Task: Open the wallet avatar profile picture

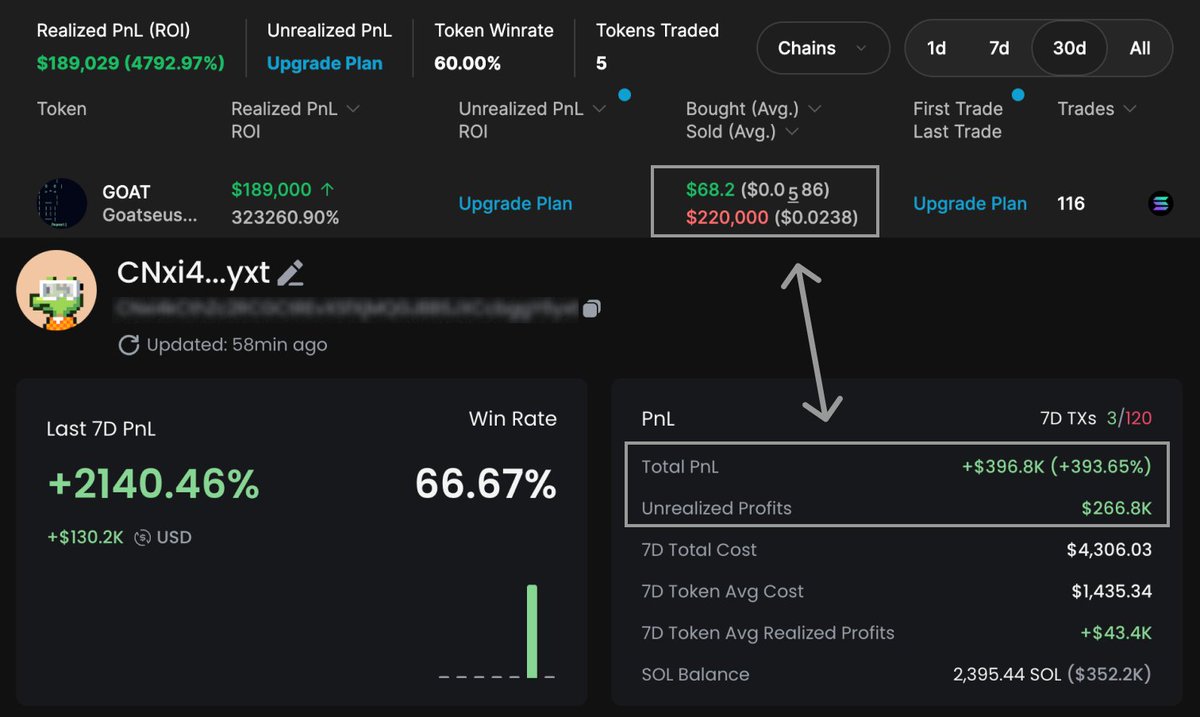Action: pyautogui.click(x=56, y=291)
